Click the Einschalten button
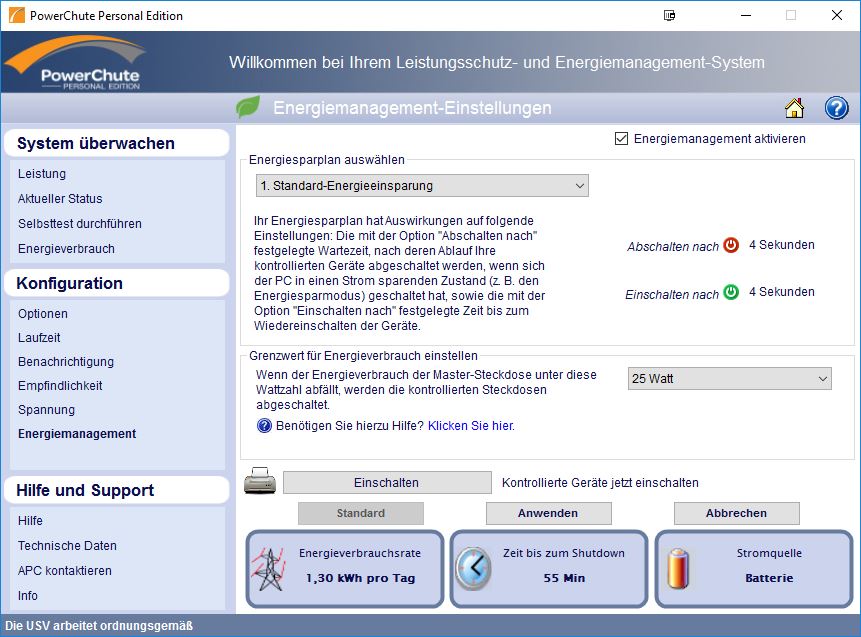 click(x=387, y=483)
